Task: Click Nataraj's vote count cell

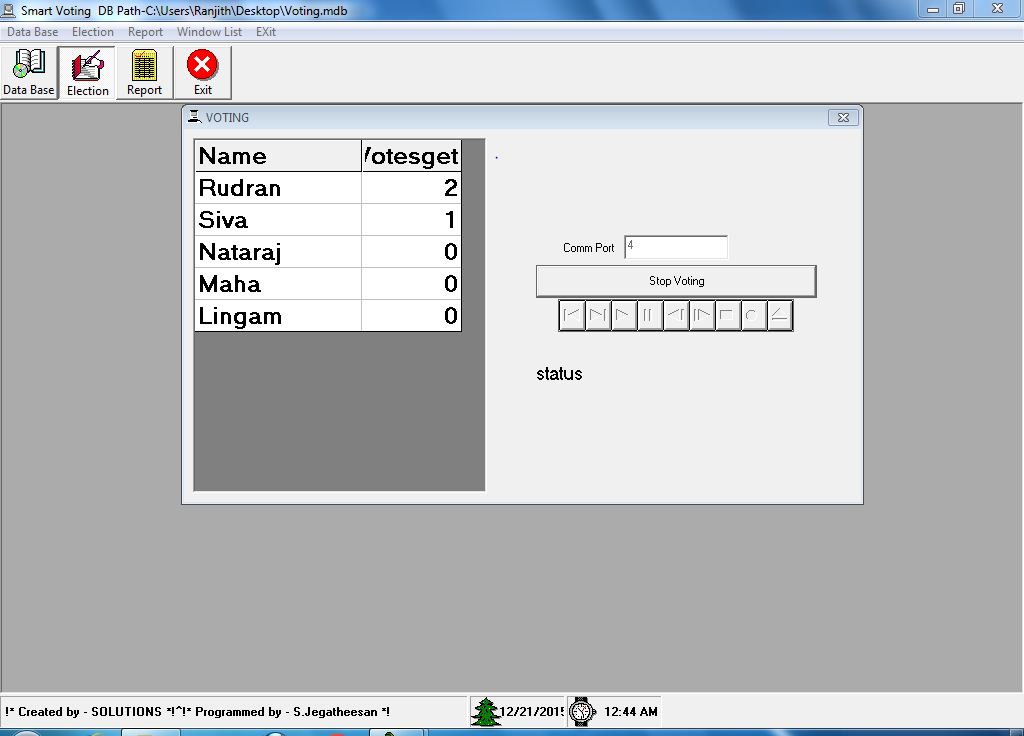Action: tap(411, 251)
